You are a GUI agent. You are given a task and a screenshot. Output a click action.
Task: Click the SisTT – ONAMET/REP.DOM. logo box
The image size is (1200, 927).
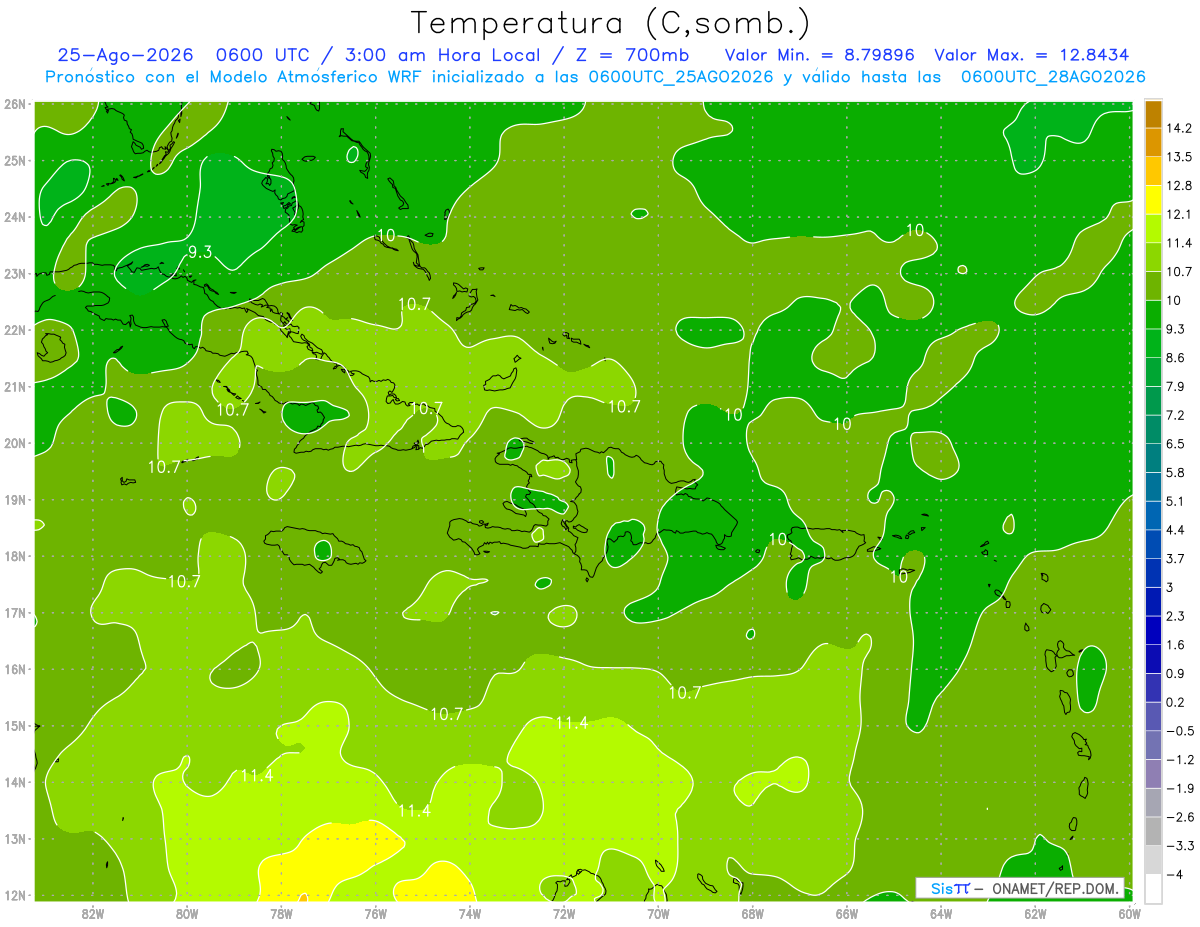pyautogui.click(x=1020, y=888)
